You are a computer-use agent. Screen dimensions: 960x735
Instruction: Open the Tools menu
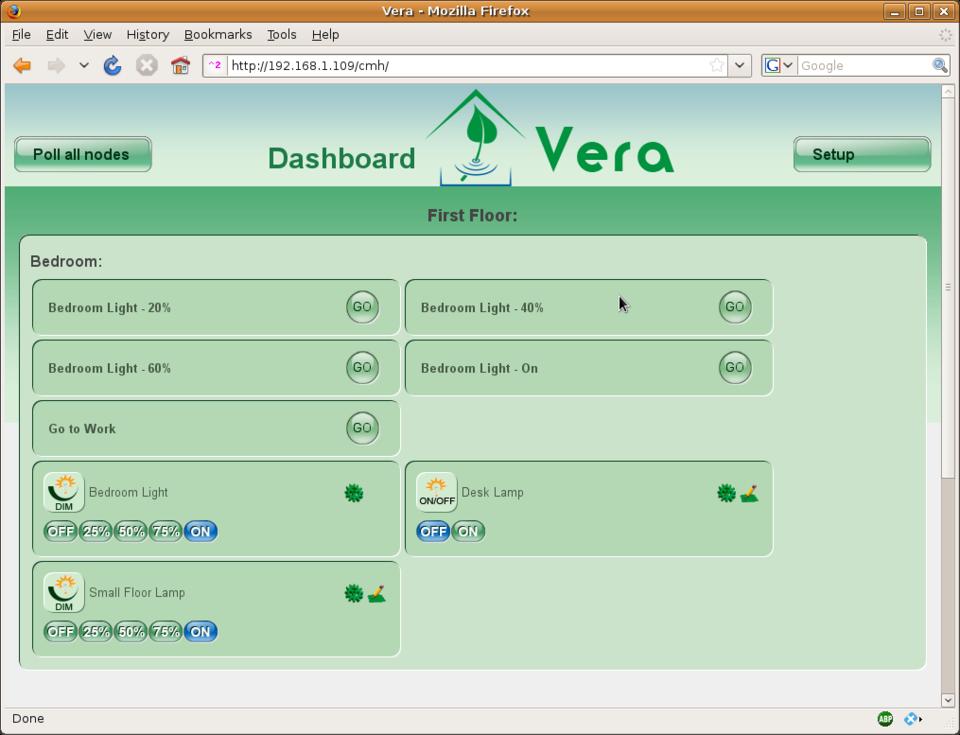[281, 34]
